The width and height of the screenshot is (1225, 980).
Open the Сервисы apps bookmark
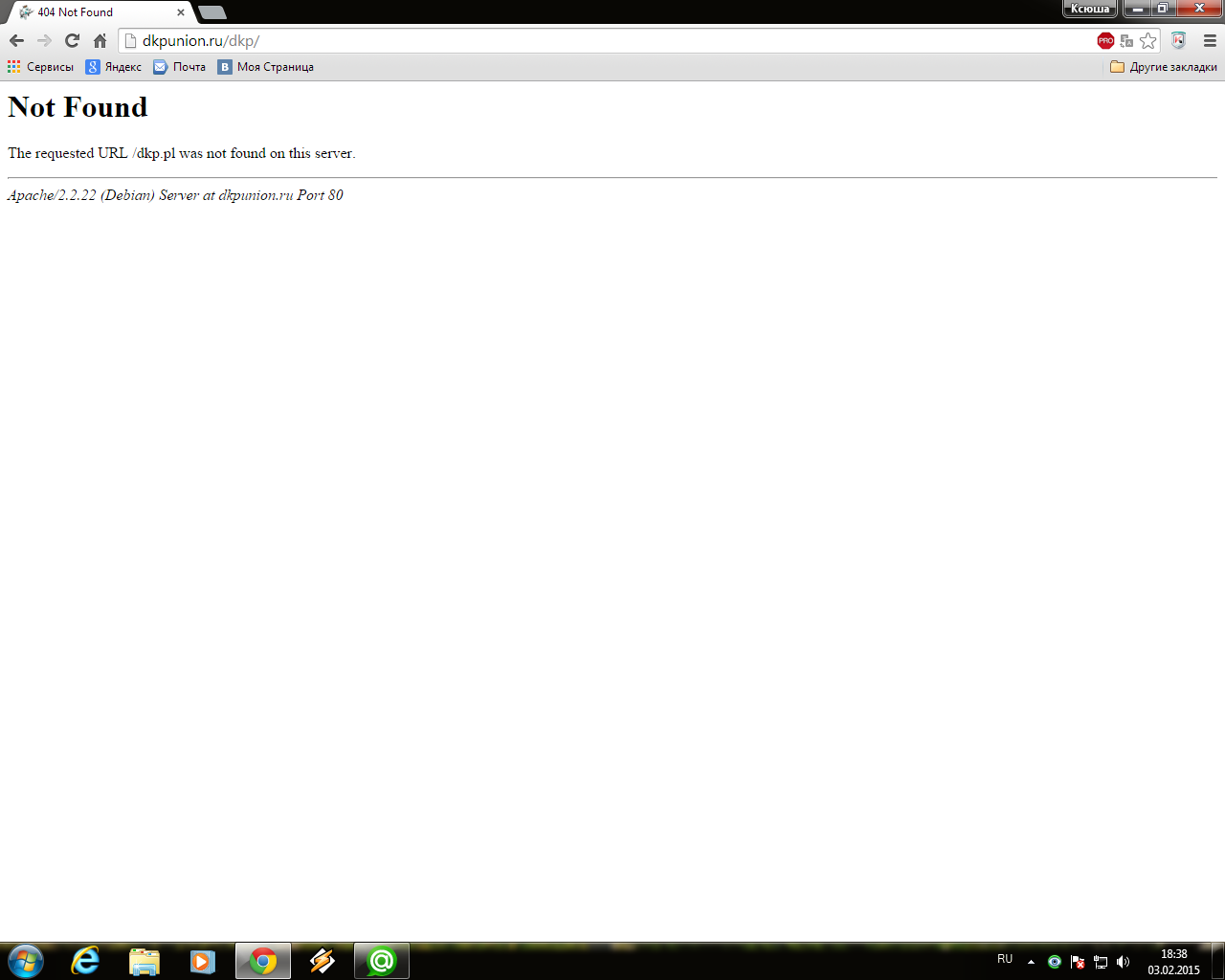tap(40, 67)
